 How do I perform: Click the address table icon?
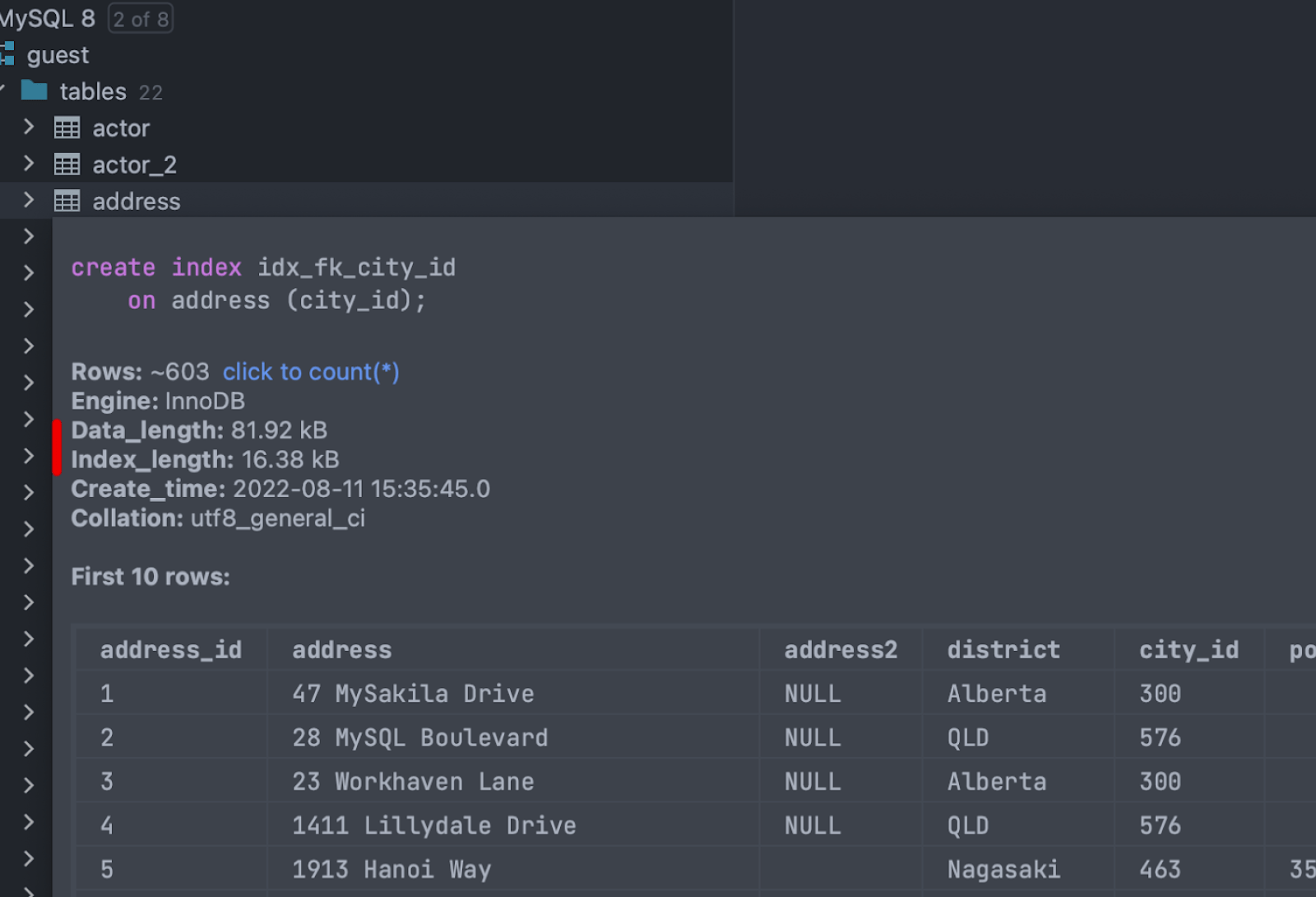pyautogui.click(x=67, y=201)
